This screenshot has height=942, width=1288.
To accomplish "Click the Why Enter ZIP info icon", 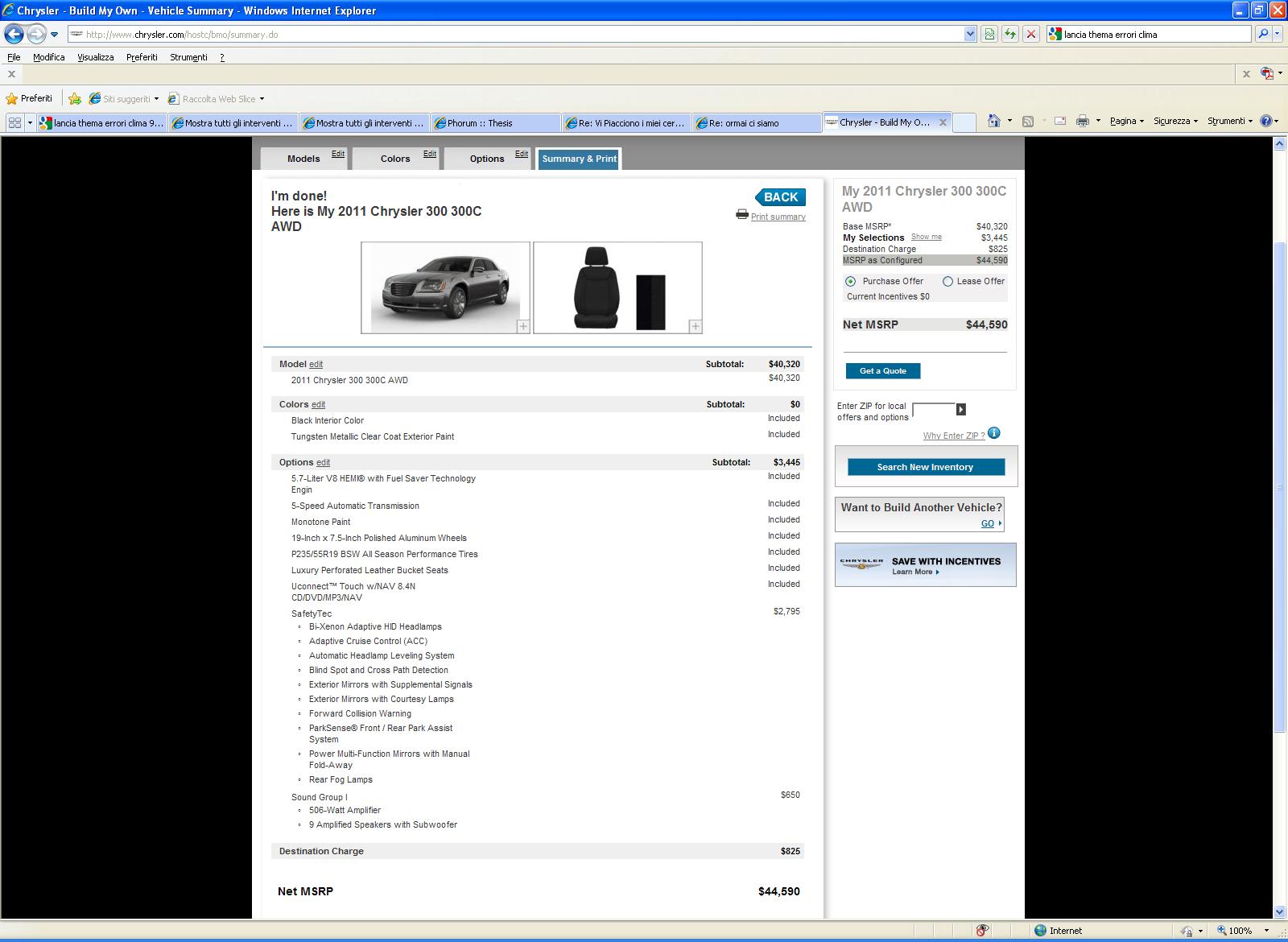I will click(x=994, y=433).
